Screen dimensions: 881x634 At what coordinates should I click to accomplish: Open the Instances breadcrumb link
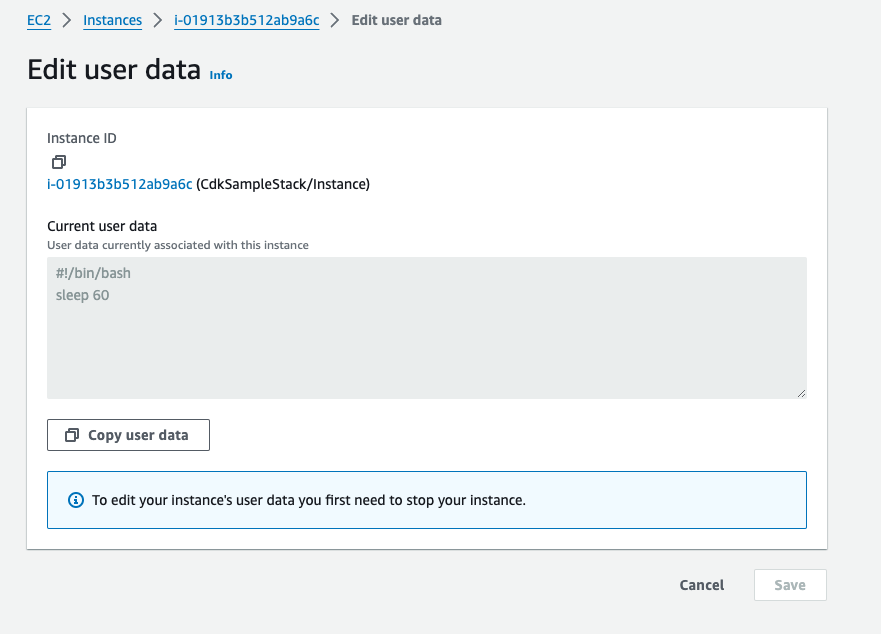pyautogui.click(x=112, y=19)
